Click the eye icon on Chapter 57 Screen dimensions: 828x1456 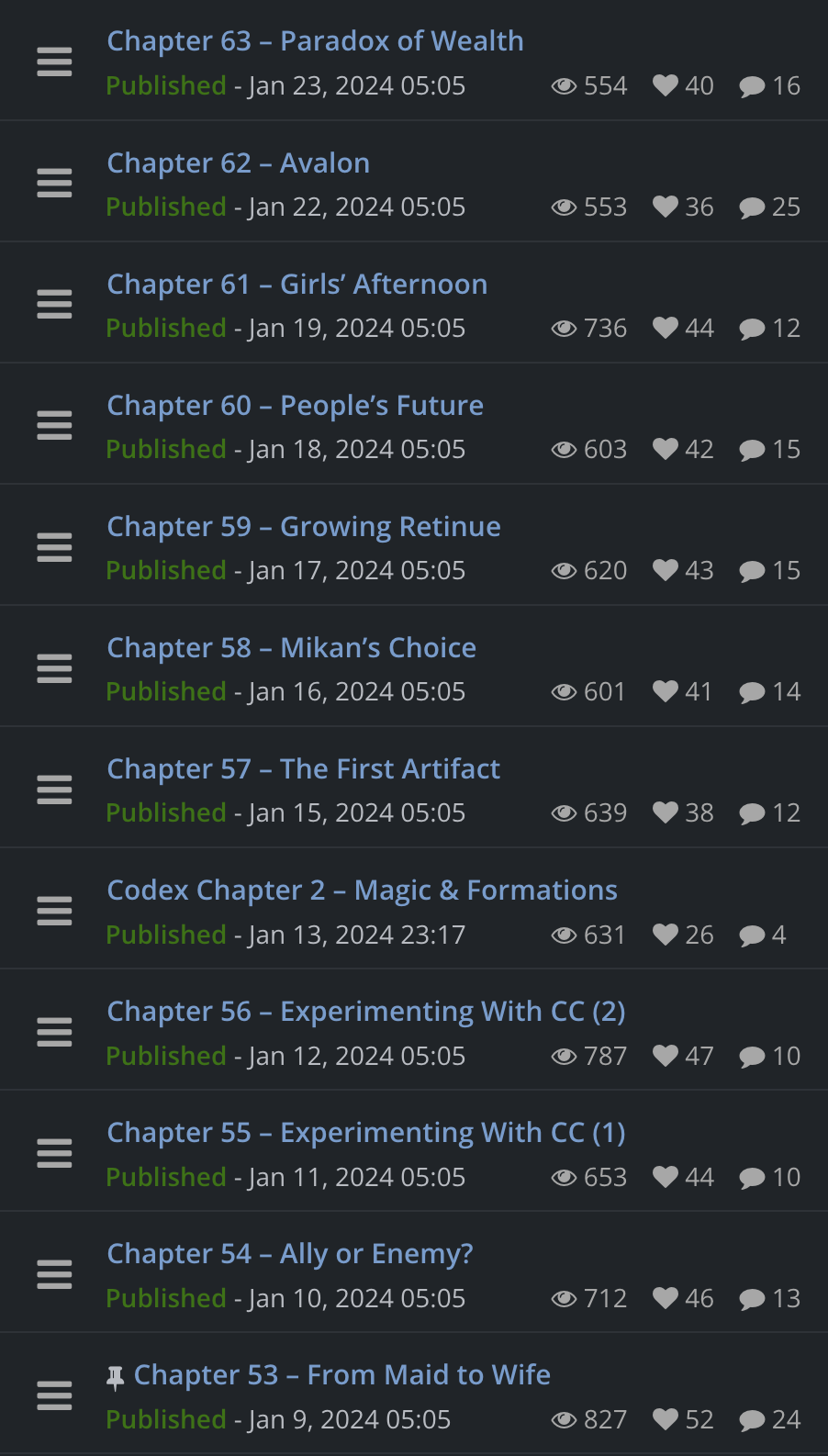tap(564, 813)
